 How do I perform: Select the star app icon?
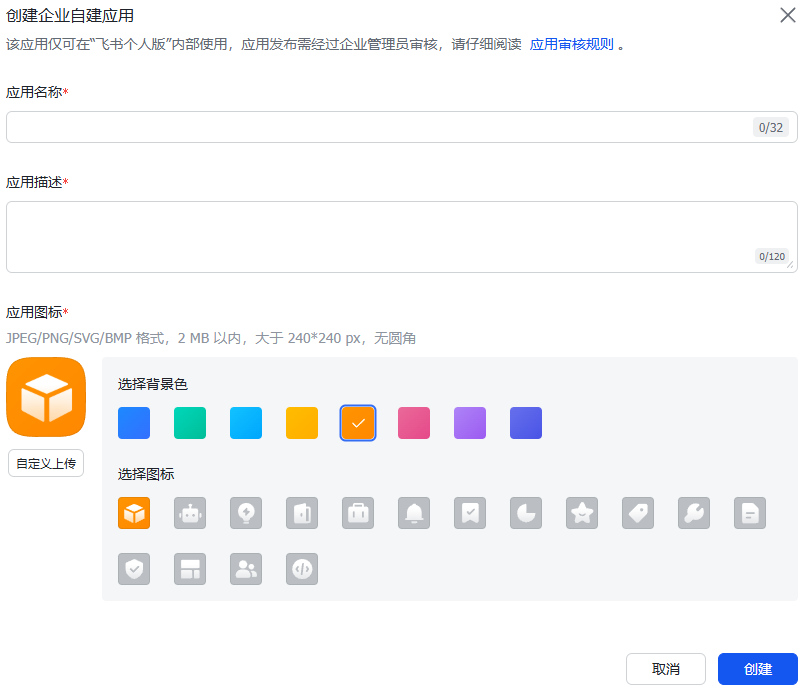click(582, 513)
